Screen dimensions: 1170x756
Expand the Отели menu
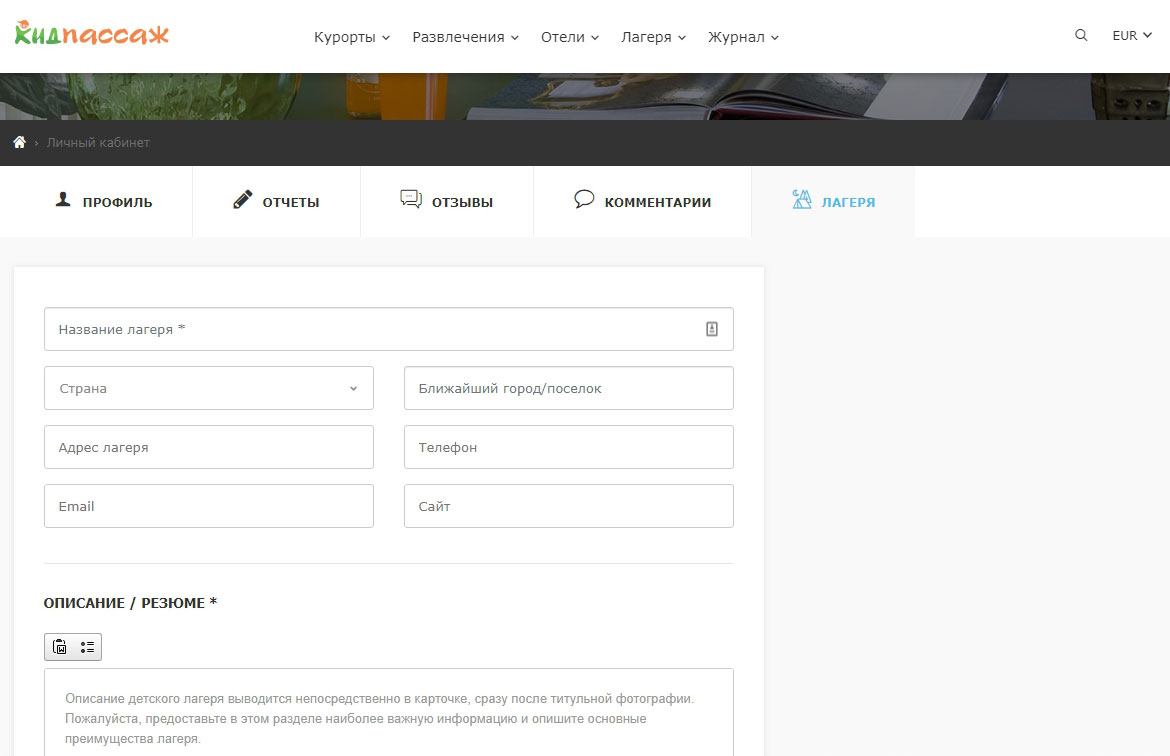[x=570, y=37]
